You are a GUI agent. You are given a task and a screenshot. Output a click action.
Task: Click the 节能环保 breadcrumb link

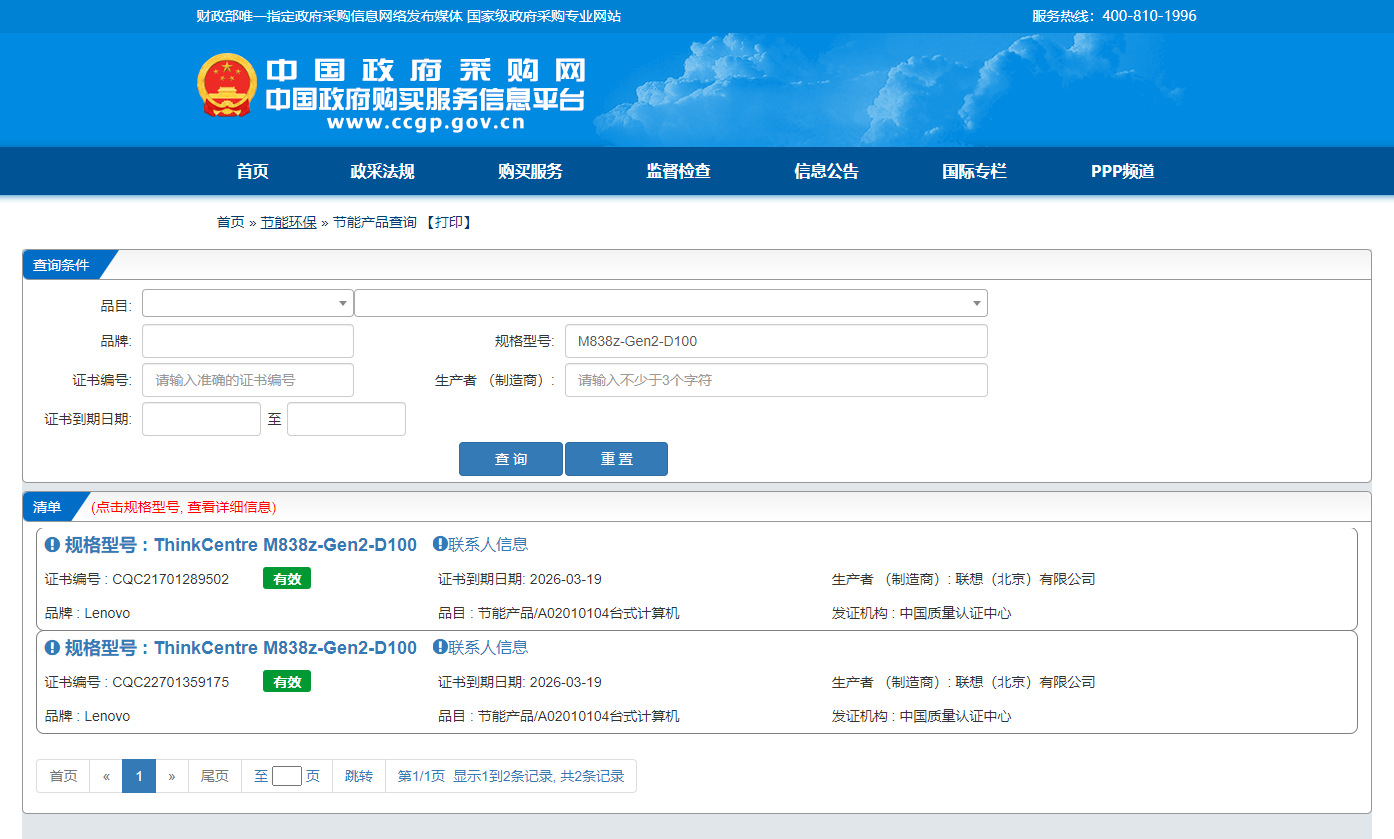tap(289, 222)
